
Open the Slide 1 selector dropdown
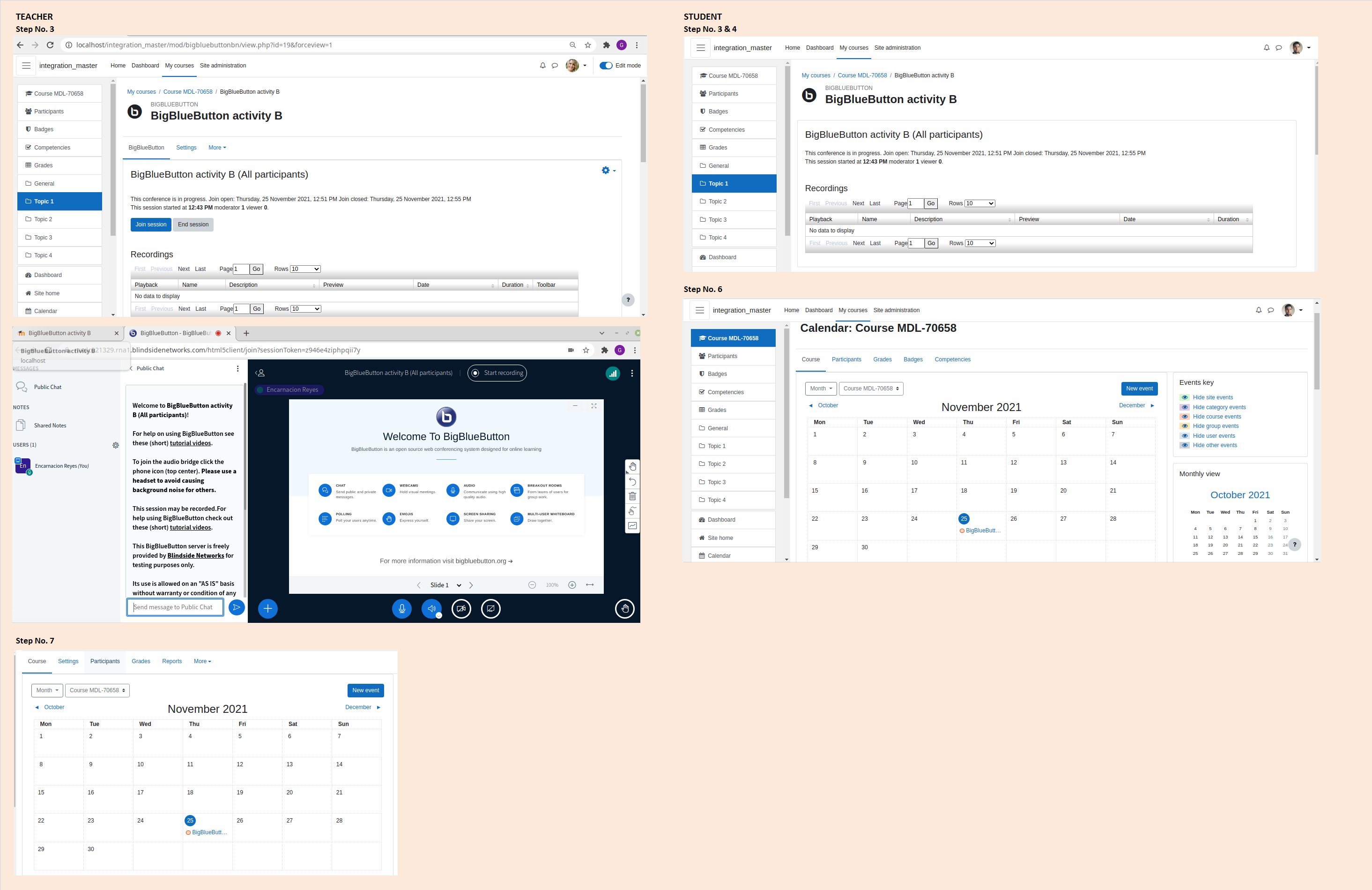445,585
